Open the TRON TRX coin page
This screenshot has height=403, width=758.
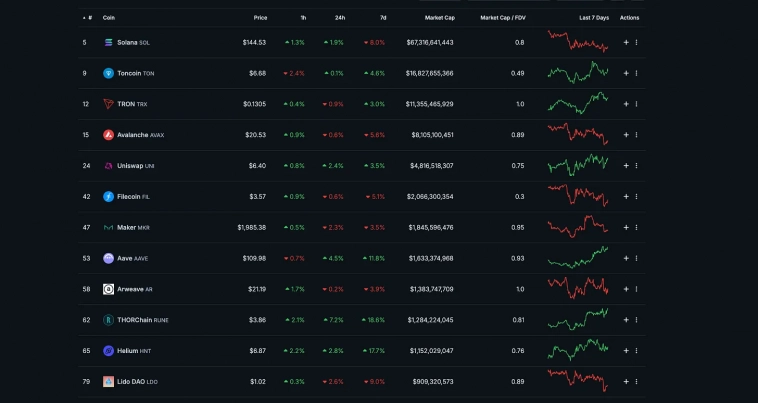click(132, 104)
